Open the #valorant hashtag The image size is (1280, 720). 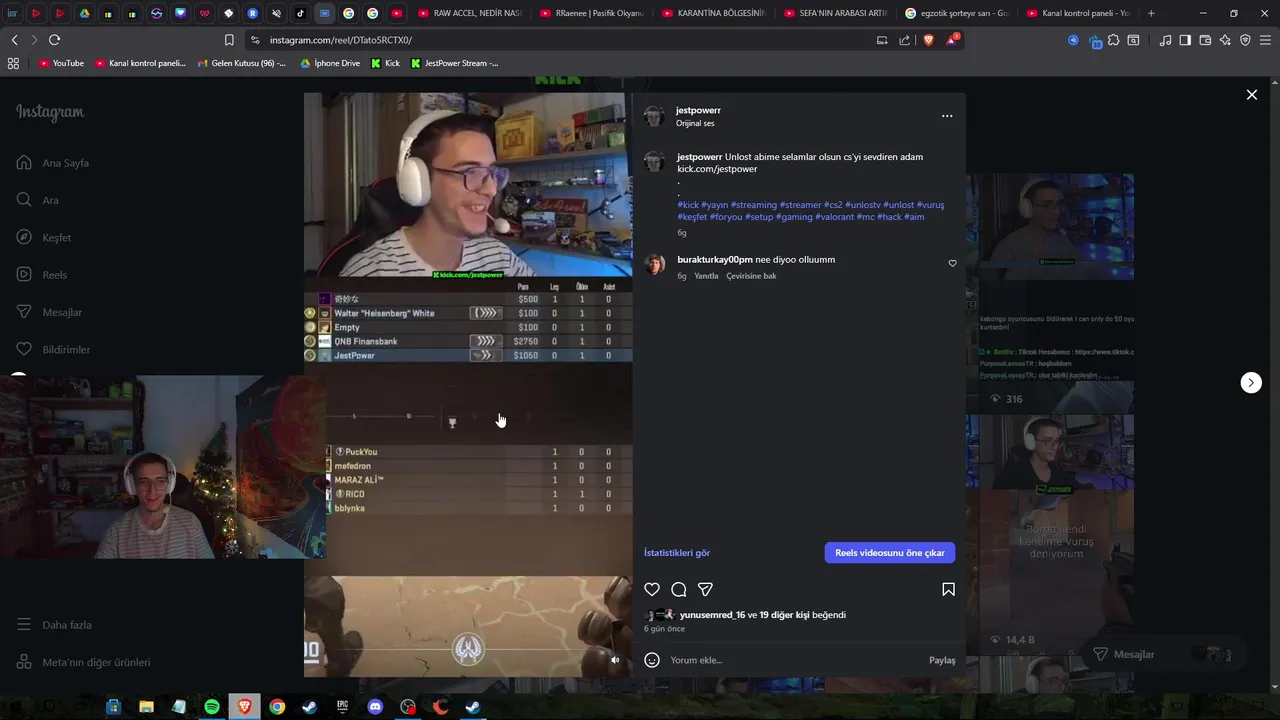tap(834, 217)
